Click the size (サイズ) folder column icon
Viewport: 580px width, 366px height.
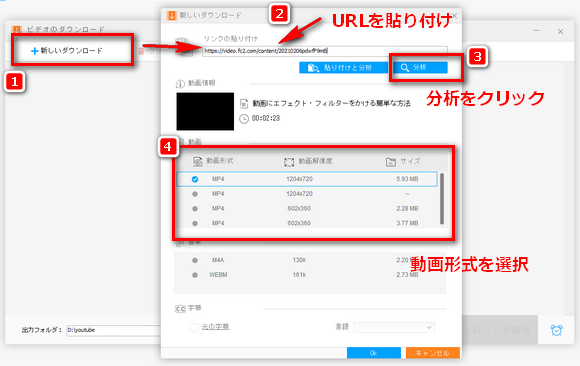coord(391,162)
